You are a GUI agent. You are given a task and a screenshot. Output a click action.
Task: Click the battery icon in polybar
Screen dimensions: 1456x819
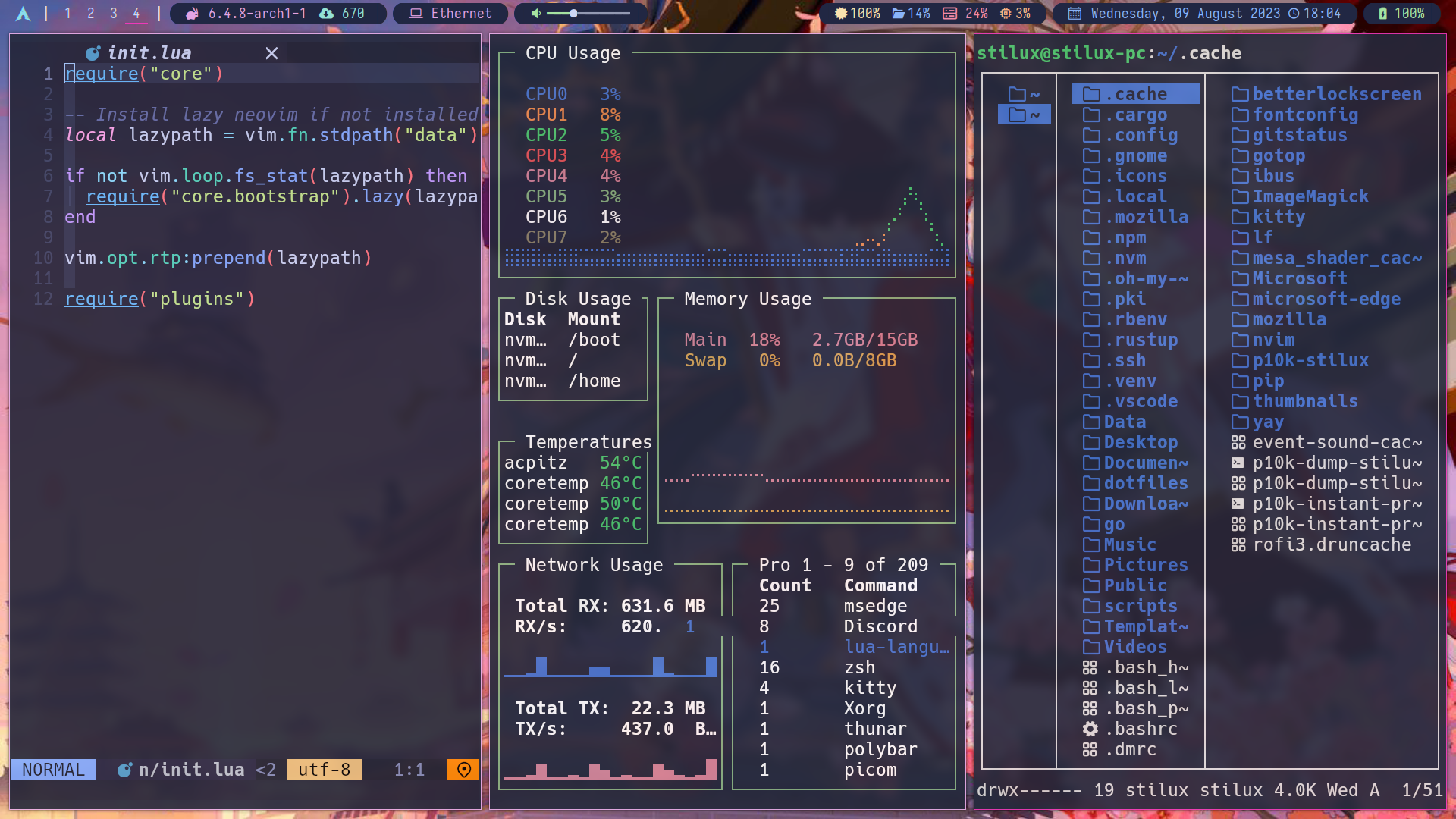pyautogui.click(x=1382, y=14)
